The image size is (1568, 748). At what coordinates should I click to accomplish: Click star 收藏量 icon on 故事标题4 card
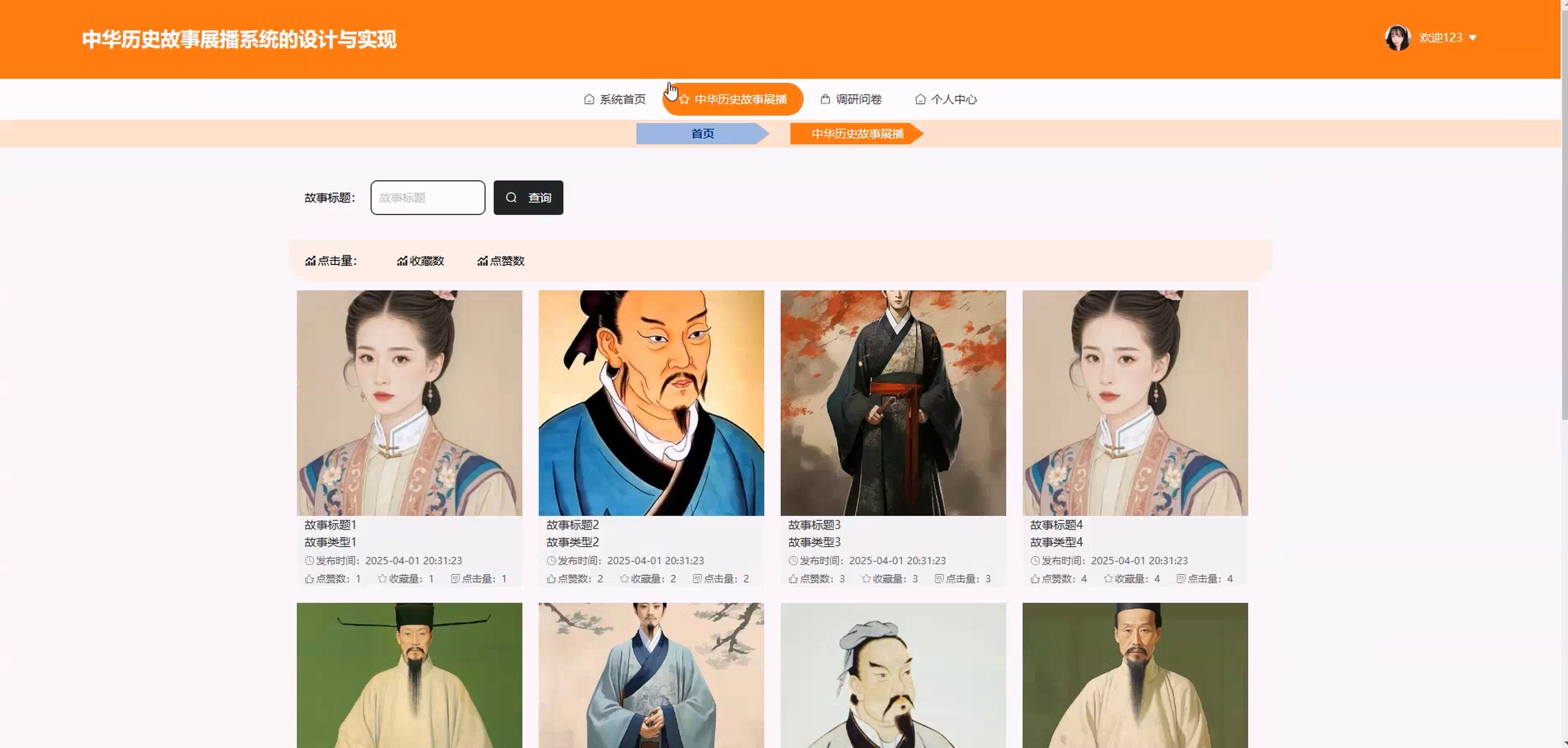[x=1108, y=579]
